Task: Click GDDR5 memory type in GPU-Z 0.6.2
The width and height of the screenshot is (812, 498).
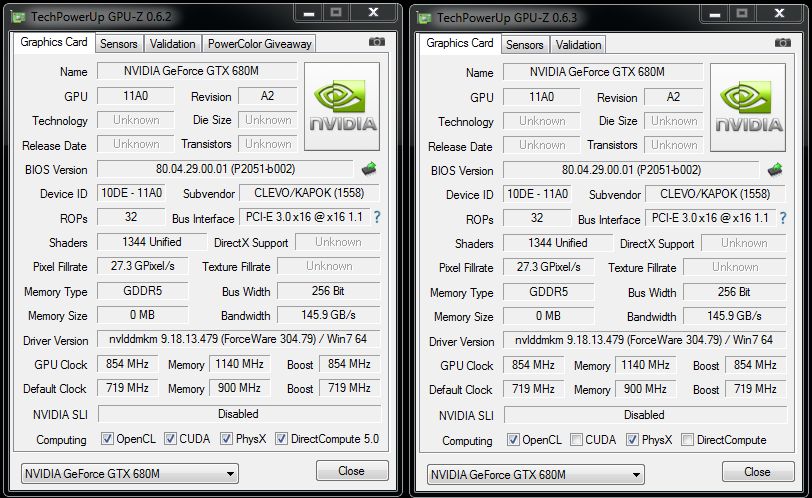Action: coord(142,291)
